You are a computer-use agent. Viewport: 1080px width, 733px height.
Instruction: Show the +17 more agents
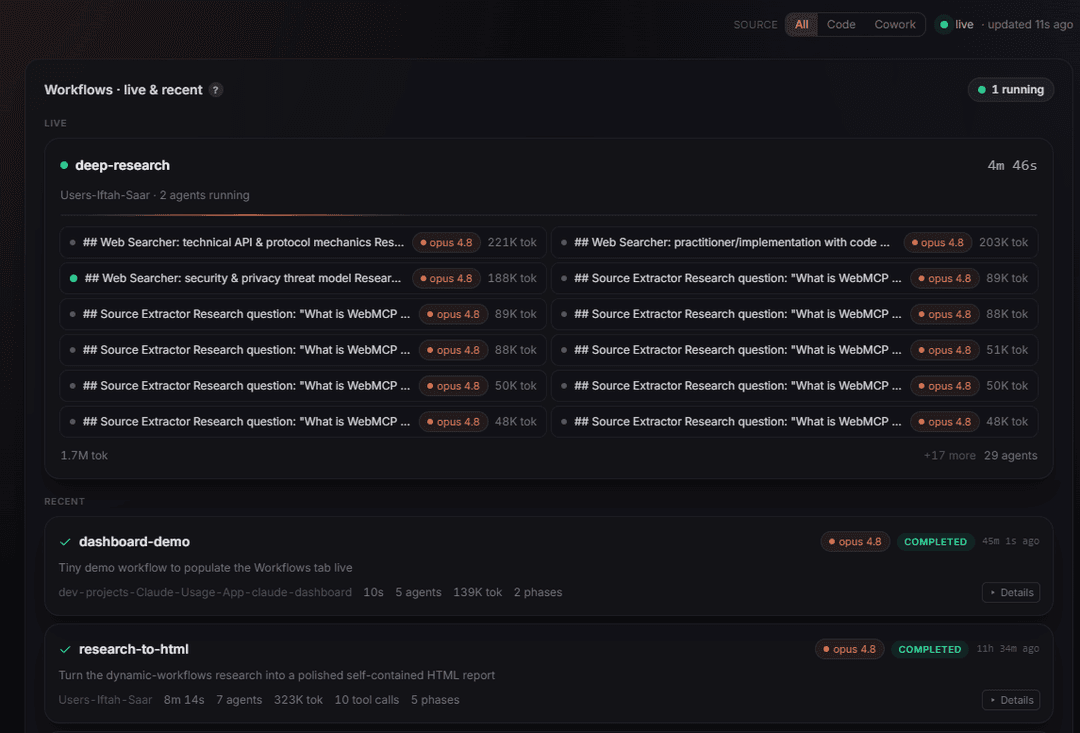pyautogui.click(x=949, y=455)
